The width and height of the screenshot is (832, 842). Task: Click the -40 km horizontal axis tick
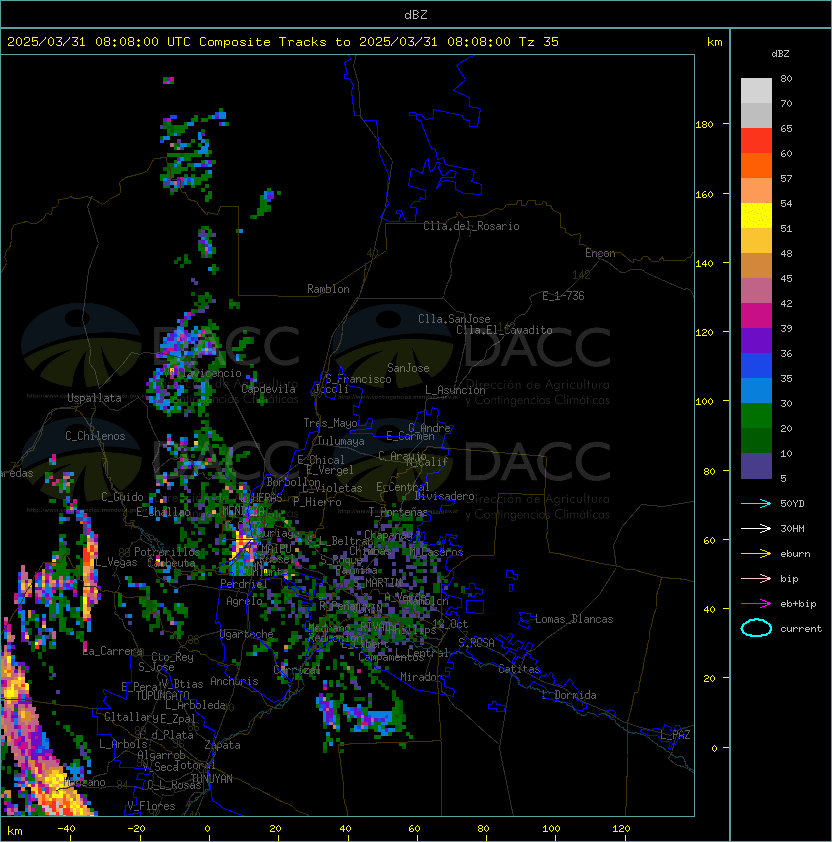click(x=66, y=829)
